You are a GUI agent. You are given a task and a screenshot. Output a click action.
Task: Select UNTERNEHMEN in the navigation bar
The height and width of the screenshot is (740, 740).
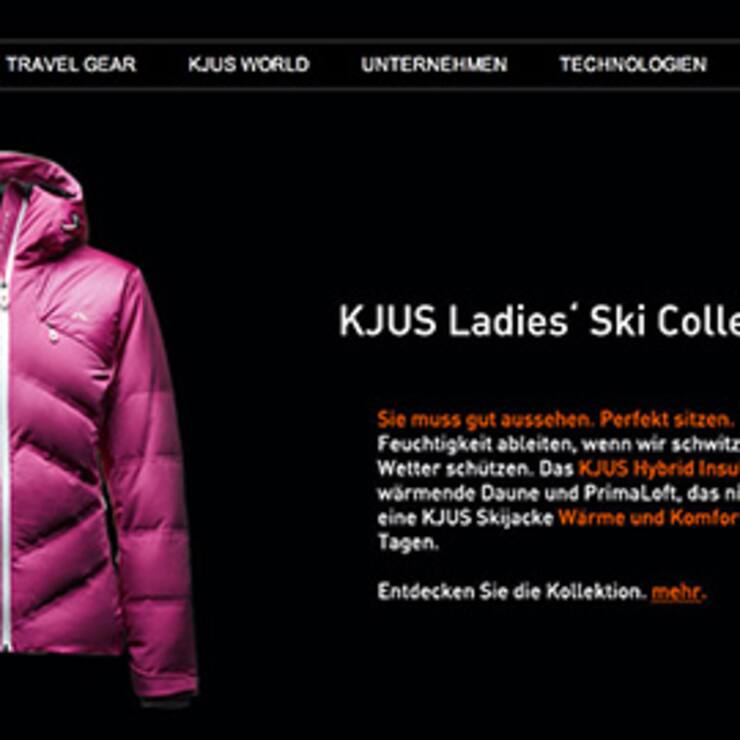click(x=434, y=64)
